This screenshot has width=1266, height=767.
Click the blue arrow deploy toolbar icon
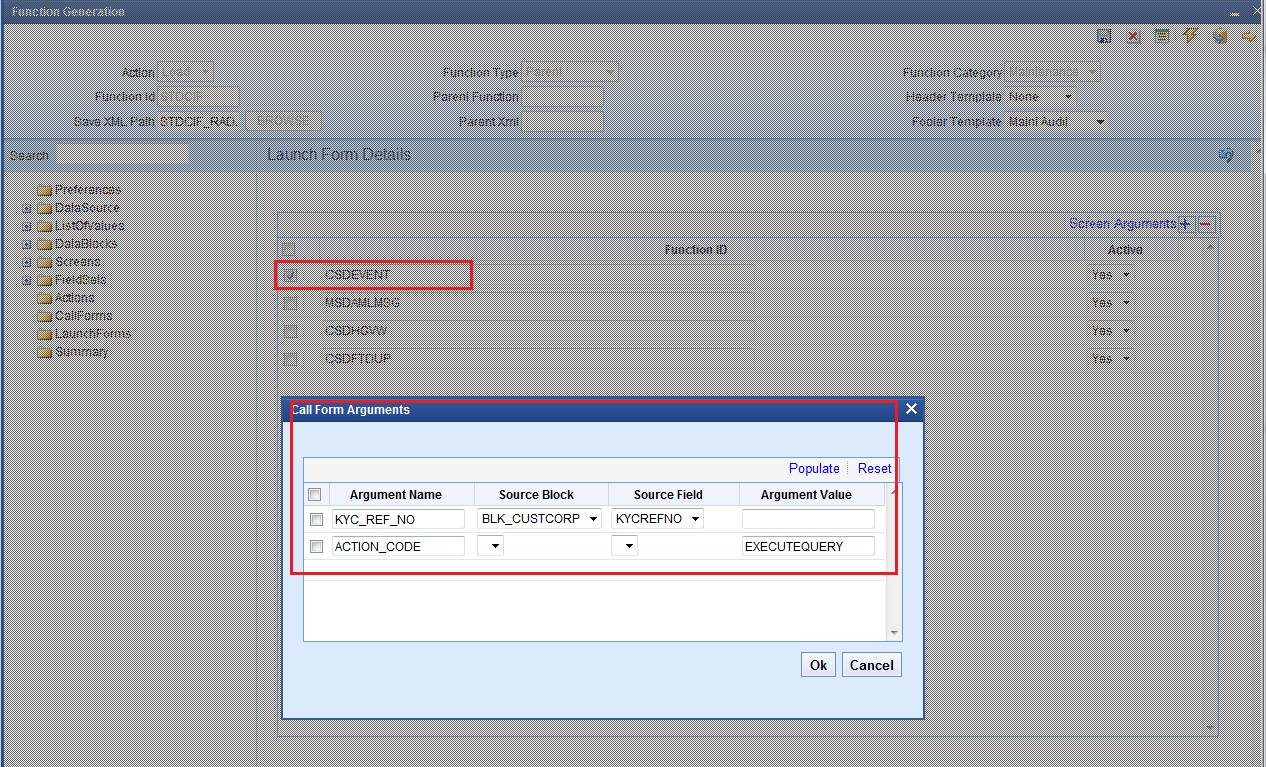(1219, 37)
